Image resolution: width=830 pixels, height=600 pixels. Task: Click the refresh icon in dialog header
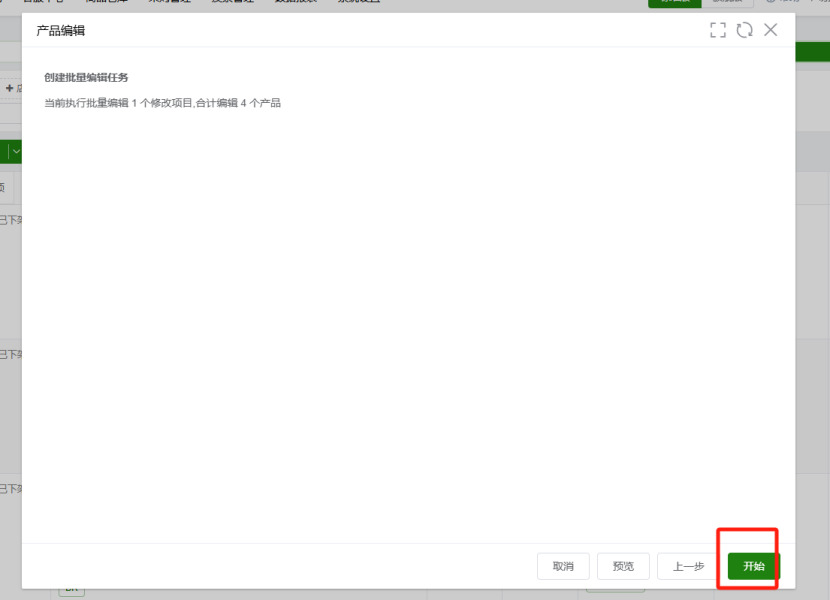[744, 30]
